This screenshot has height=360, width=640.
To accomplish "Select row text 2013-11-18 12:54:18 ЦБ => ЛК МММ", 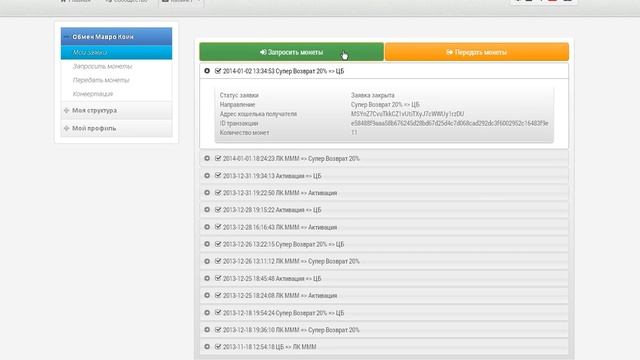I will coord(269,347).
